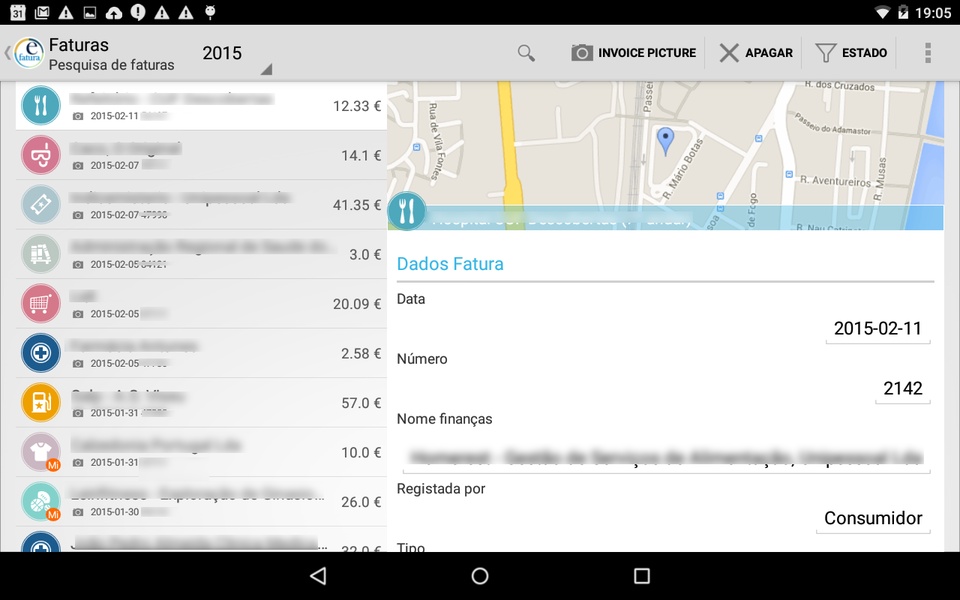Open the e-fatura app logo
The height and width of the screenshot is (600, 960).
pyautogui.click(x=29, y=53)
